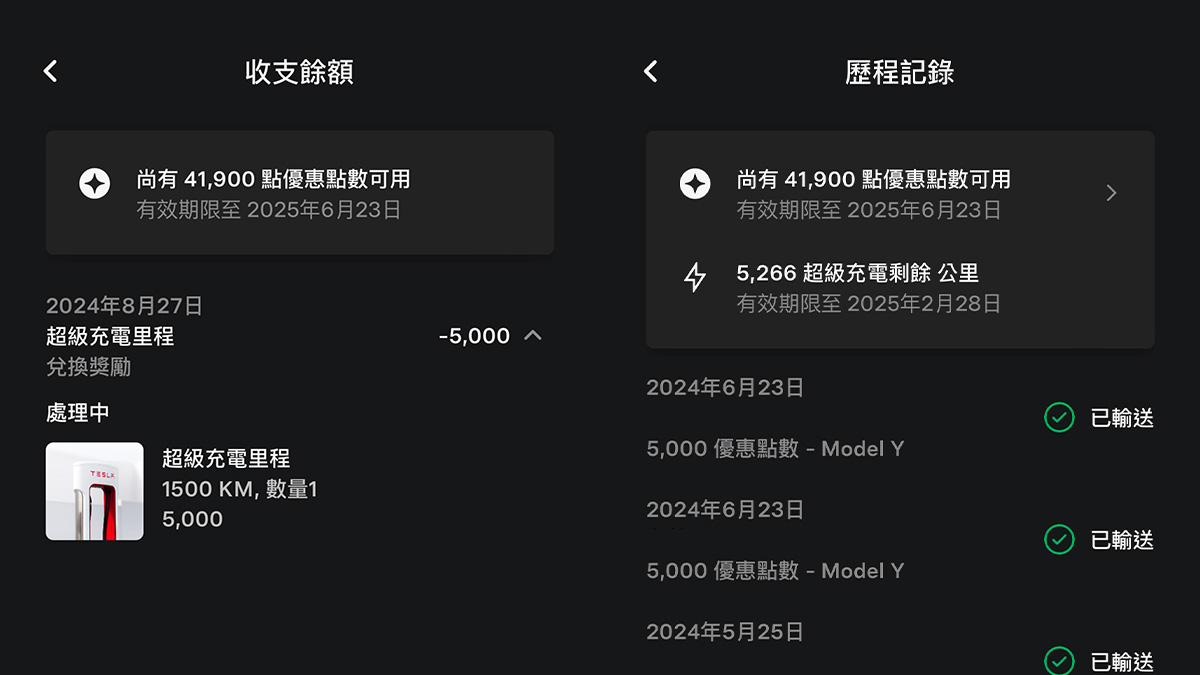Select the second 5,000 優惠點數 - Model Y entry
This screenshot has height=675, width=1200.
click(775, 571)
